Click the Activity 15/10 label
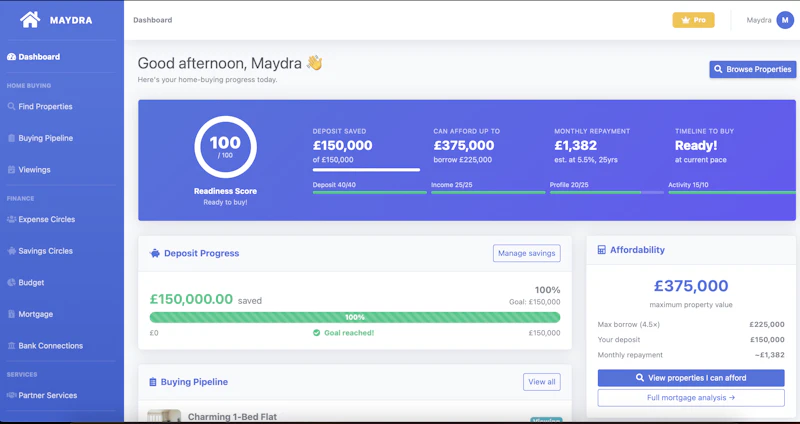 (x=688, y=185)
